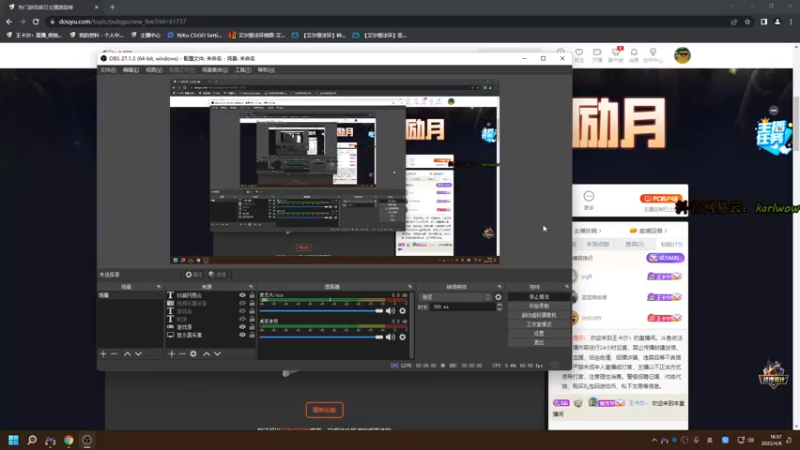The image size is (800, 450).
Task: Open source properties gear in sources toolbar
Action: (x=193, y=354)
